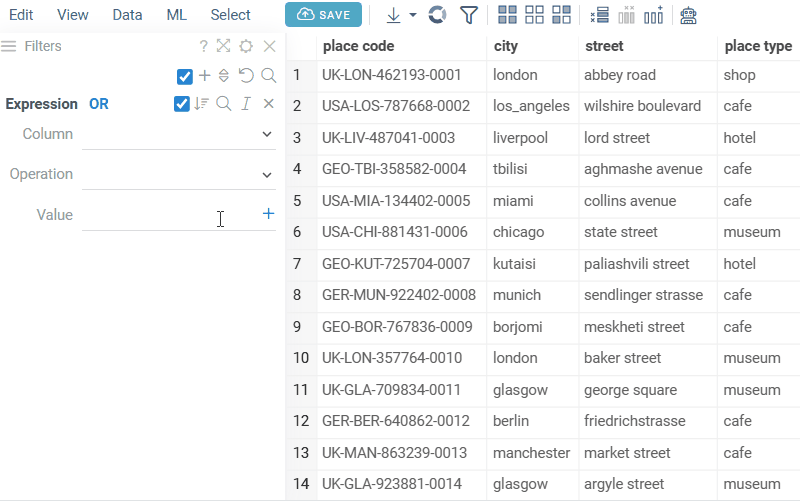Select the george square cell
Viewport: 800px width, 501px height.
coord(648,390)
